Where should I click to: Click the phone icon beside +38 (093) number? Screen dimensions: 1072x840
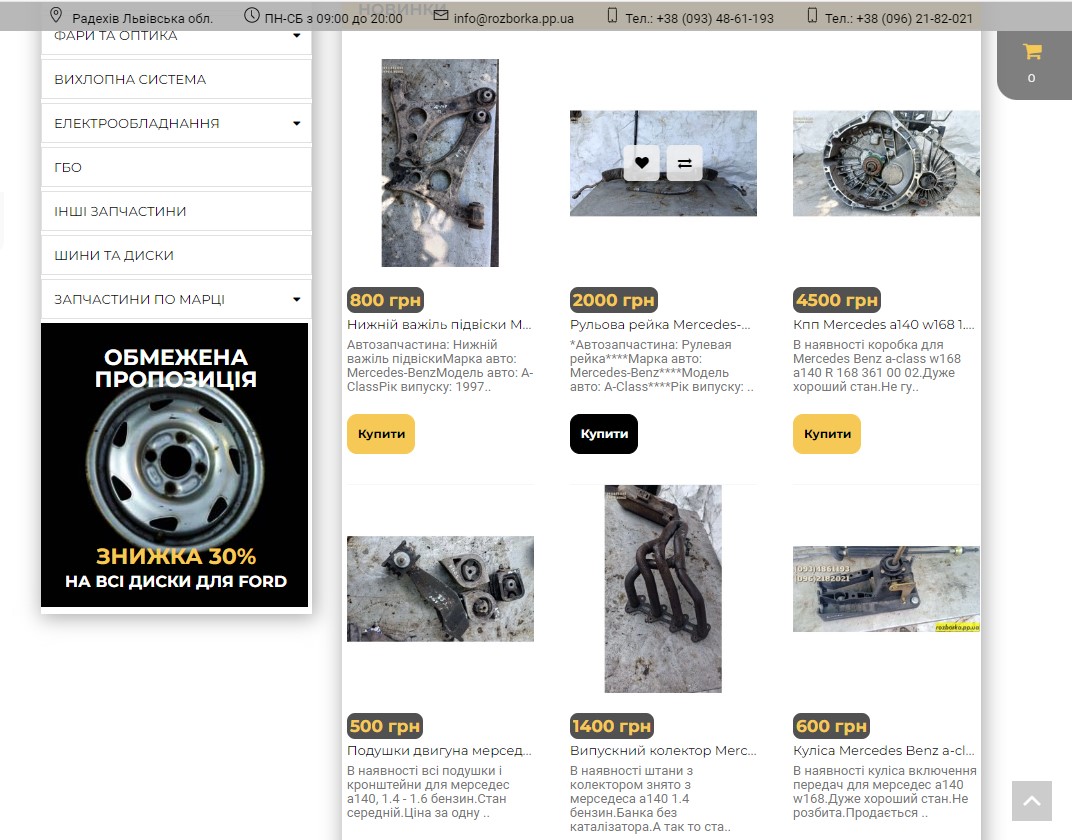(613, 15)
